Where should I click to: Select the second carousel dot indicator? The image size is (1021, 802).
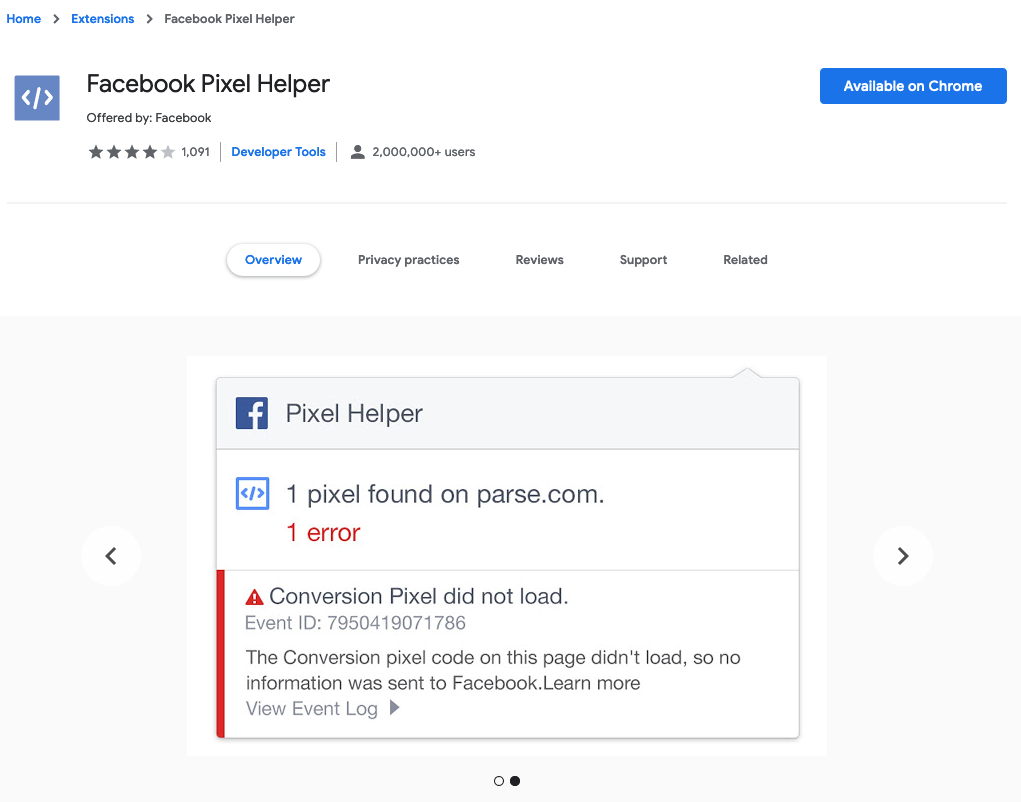coord(515,781)
